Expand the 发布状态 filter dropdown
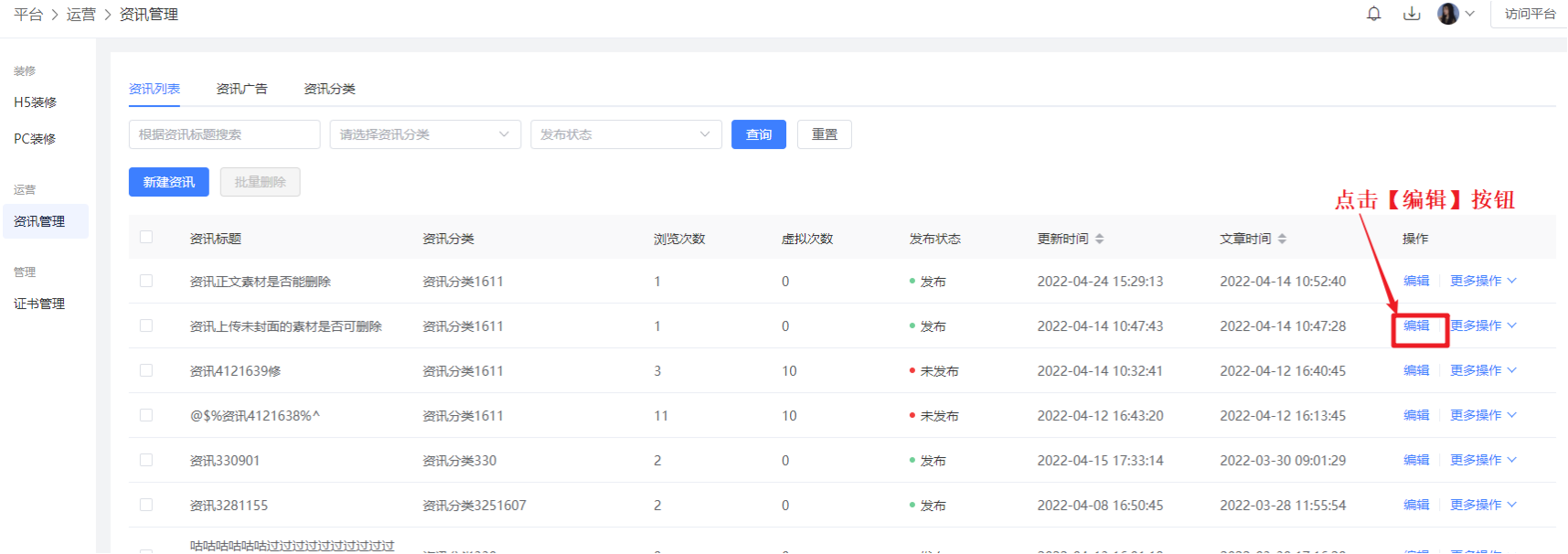Screen dimensions: 1568x554 pyautogui.click(x=625, y=134)
